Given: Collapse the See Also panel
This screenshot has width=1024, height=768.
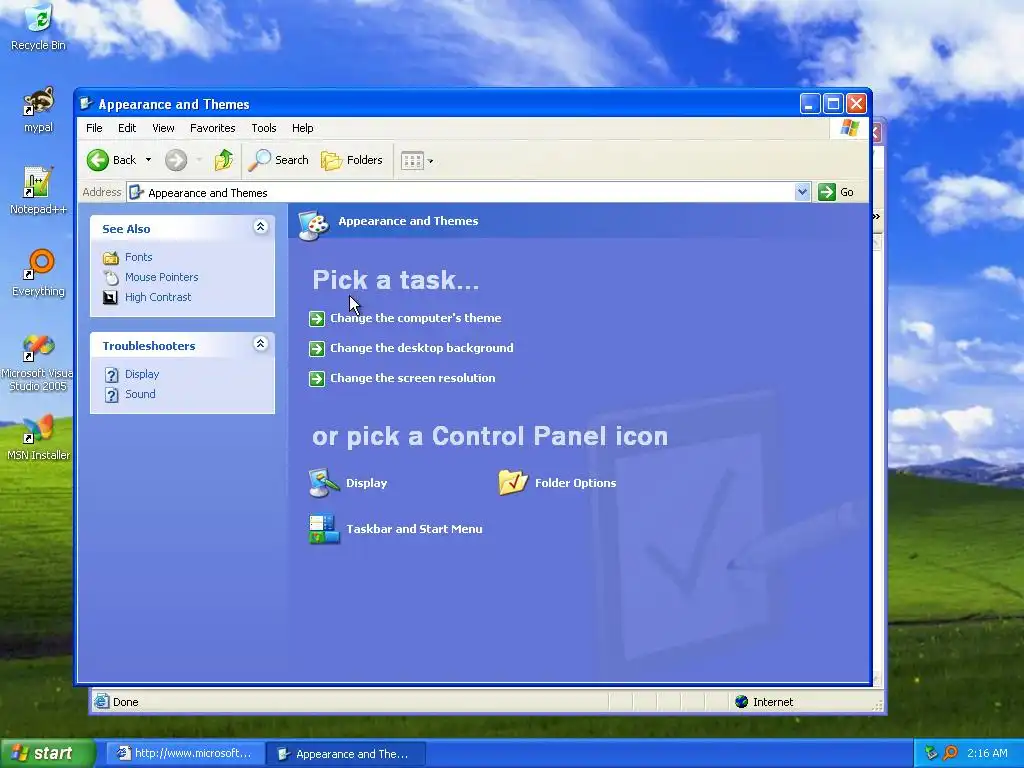Looking at the screenshot, I should tap(260, 227).
